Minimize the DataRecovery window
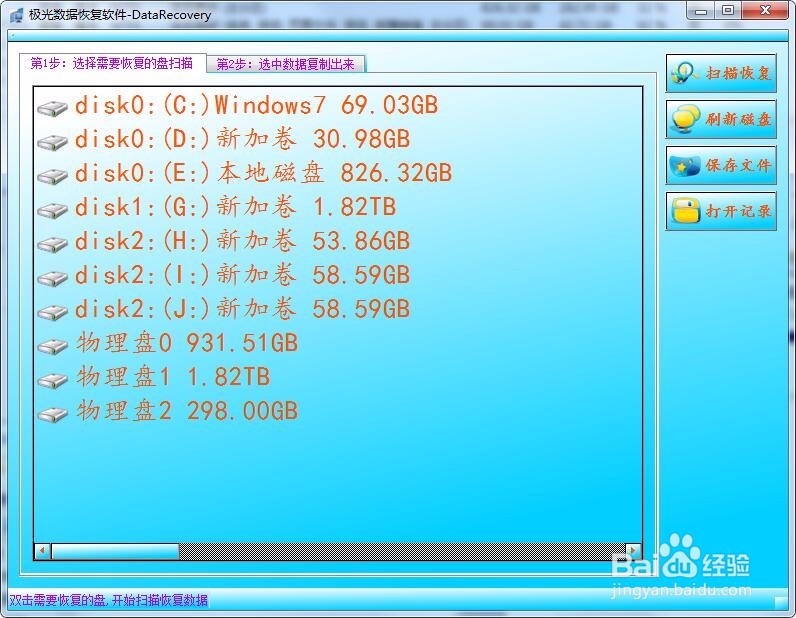Image resolution: width=796 pixels, height=618 pixels. click(x=701, y=11)
